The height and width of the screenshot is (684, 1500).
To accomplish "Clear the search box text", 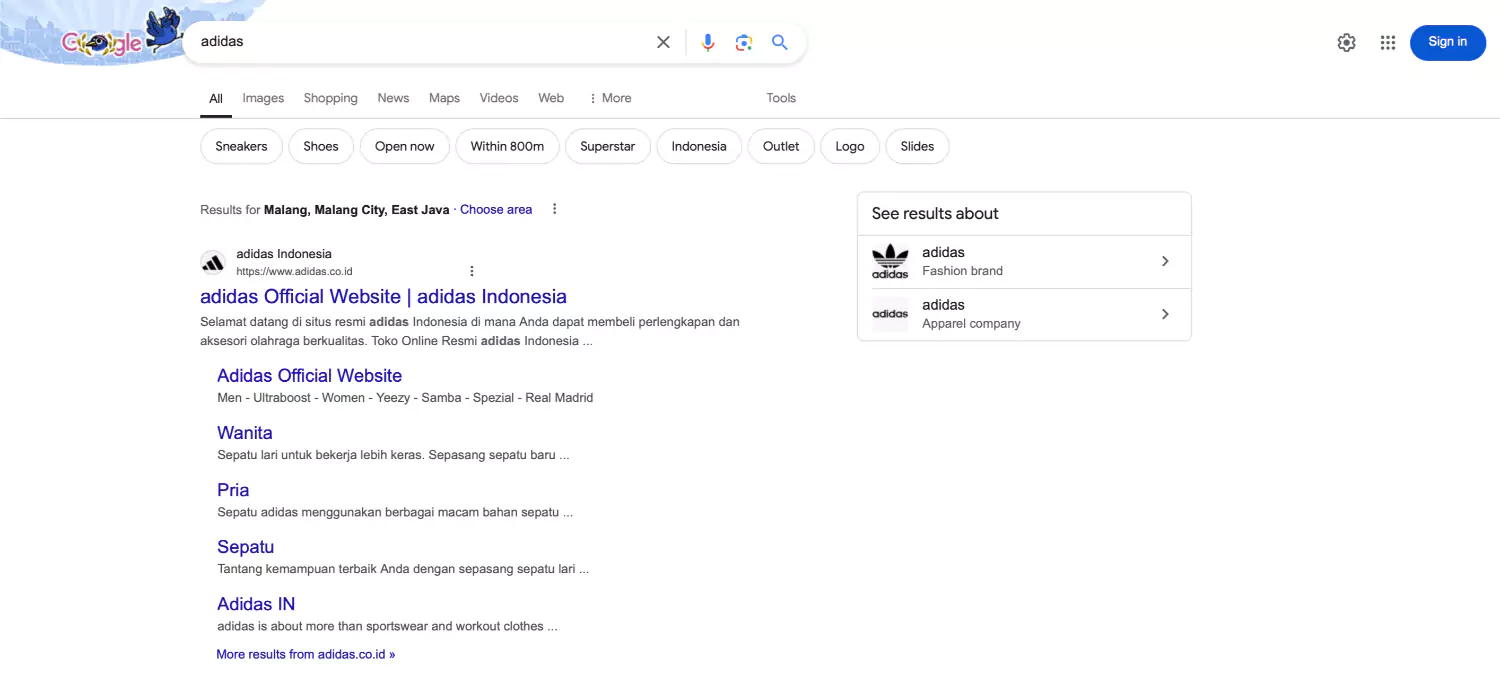I will [x=663, y=42].
